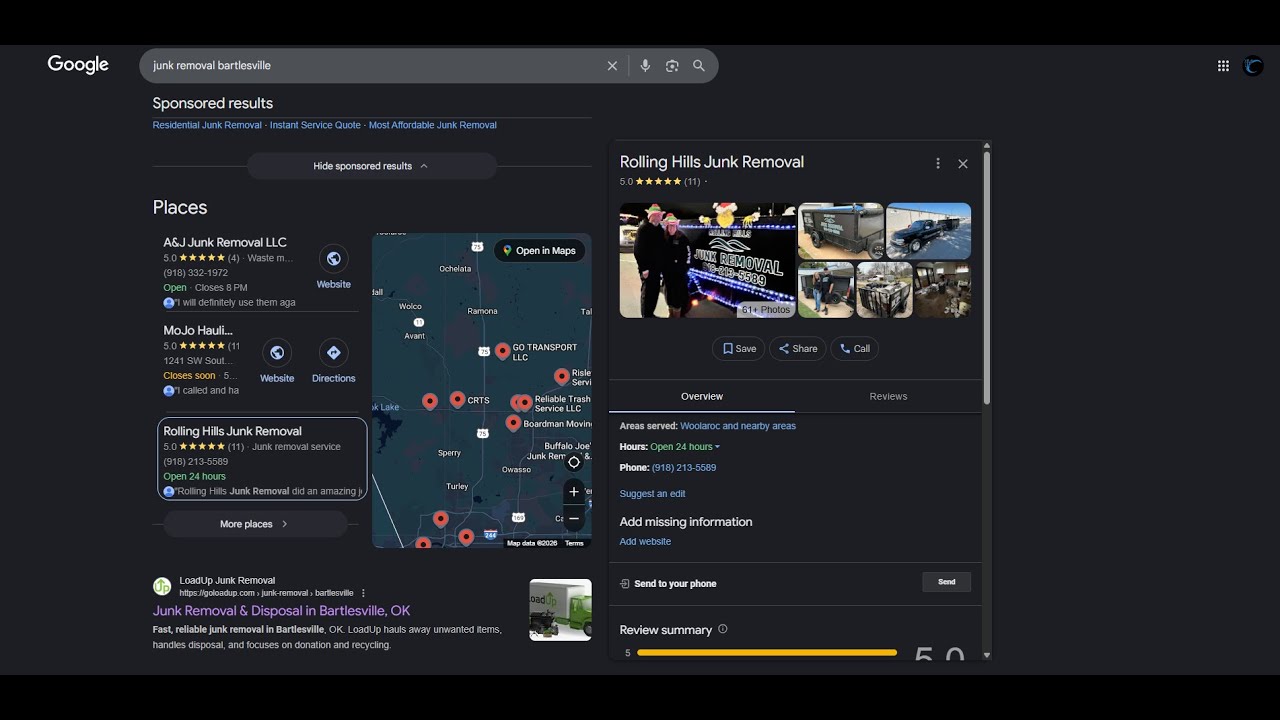Select Rolling Hills Junk Removal in Places list

click(263, 459)
